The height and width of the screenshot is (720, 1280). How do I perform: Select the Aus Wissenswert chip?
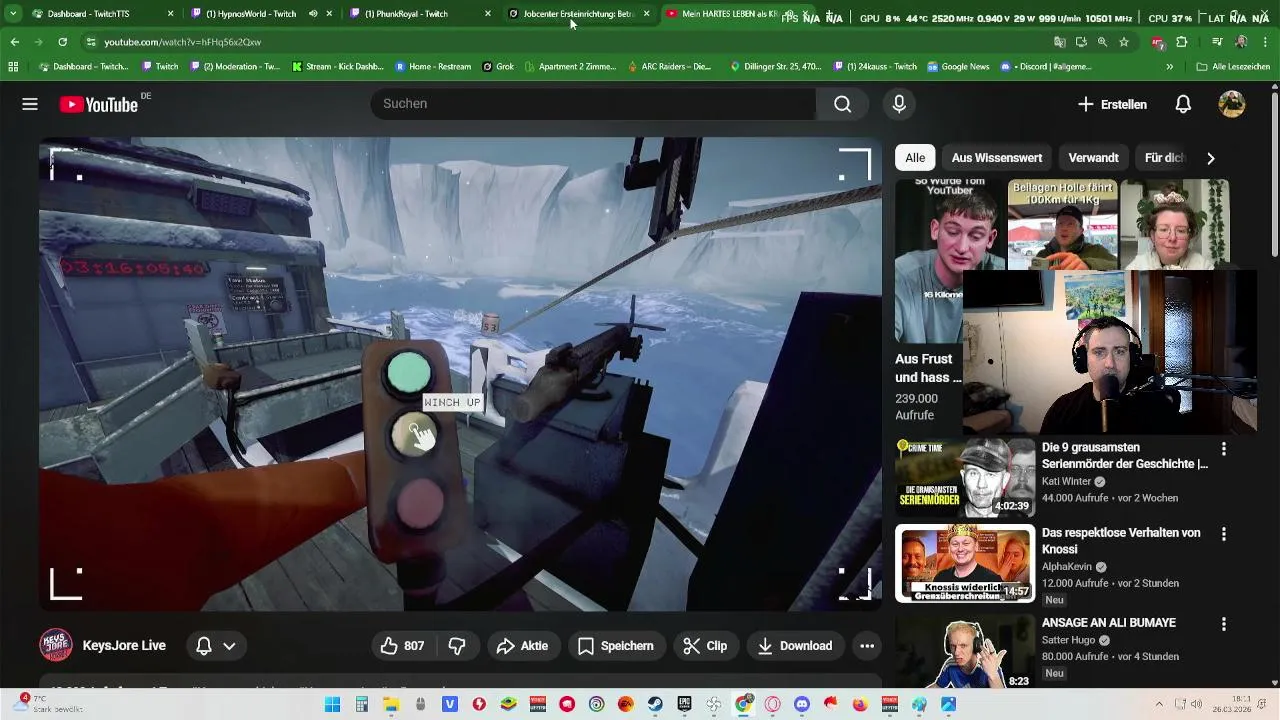tap(996, 158)
